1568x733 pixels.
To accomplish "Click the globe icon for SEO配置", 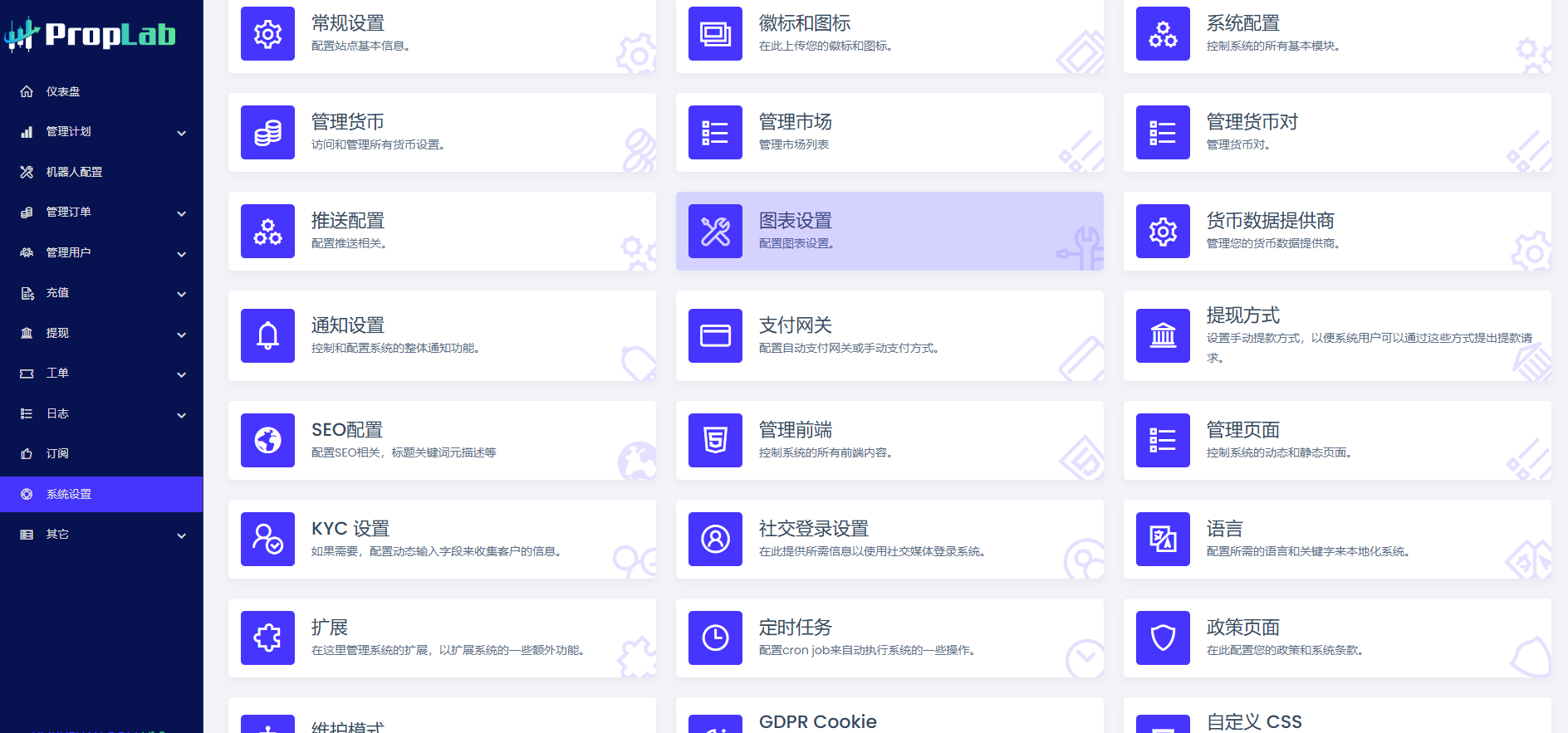I will pos(267,441).
